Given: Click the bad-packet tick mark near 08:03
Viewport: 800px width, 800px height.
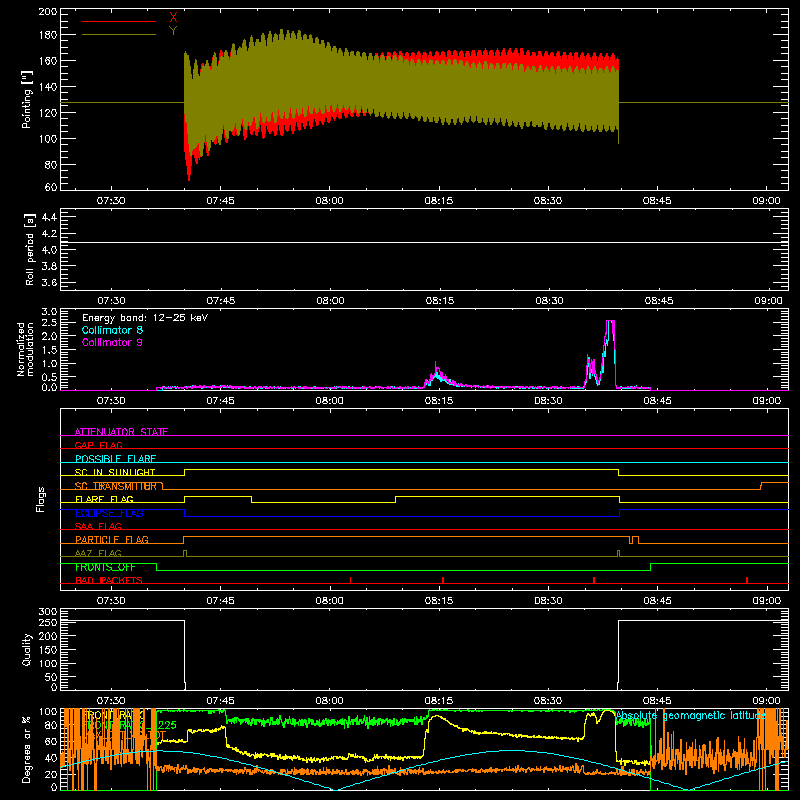Looking at the screenshot, I should pyautogui.click(x=351, y=580).
